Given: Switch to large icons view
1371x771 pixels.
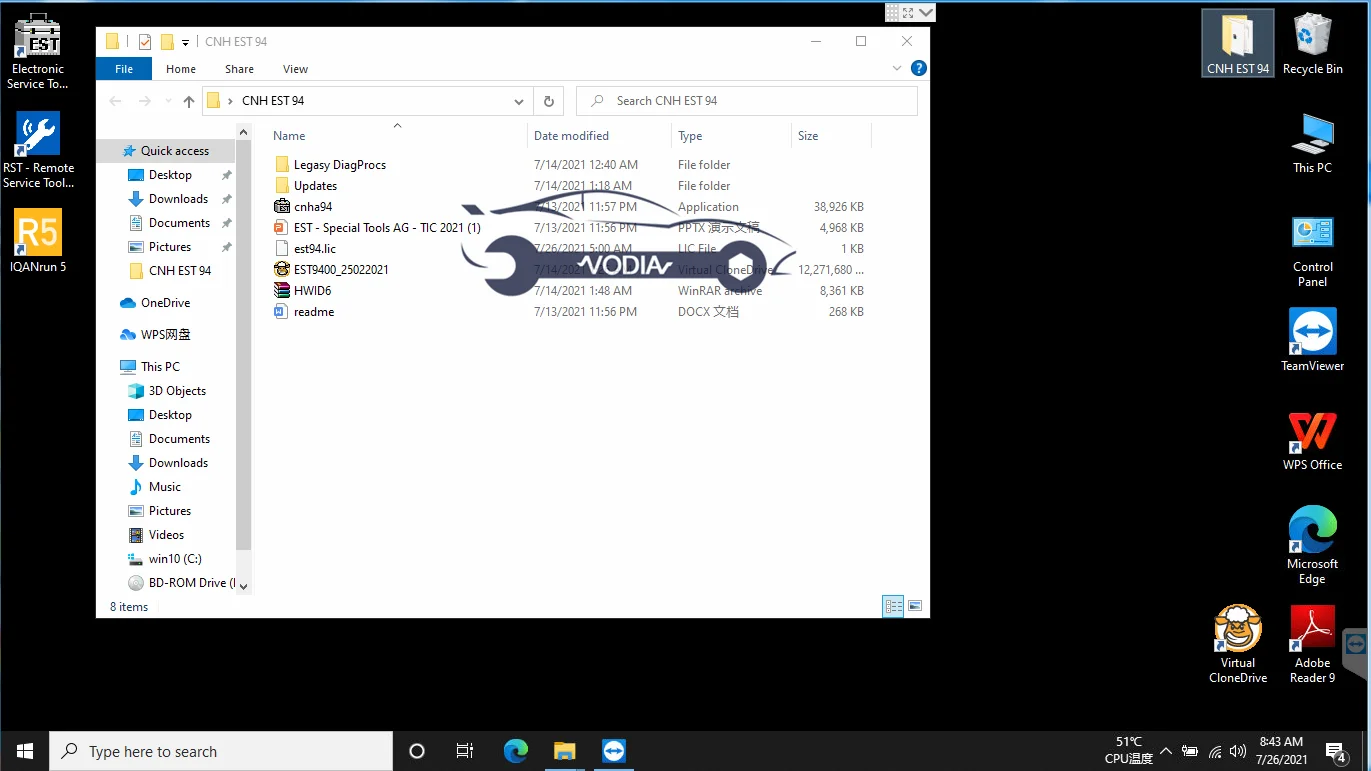Looking at the screenshot, I should point(914,606).
